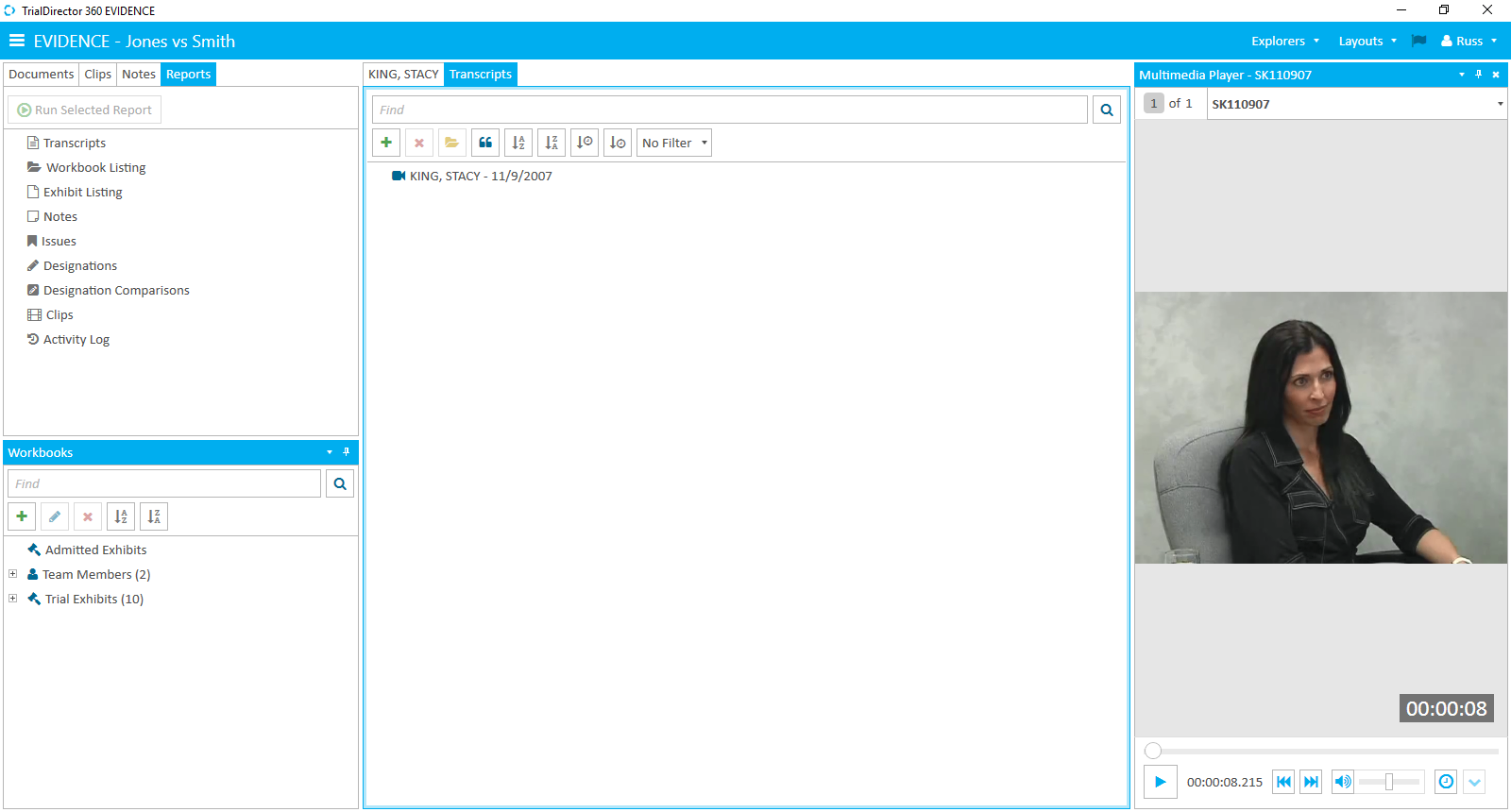This screenshot has width=1511, height=812.
Task: Add new transcript with green plus
Action: [386, 143]
